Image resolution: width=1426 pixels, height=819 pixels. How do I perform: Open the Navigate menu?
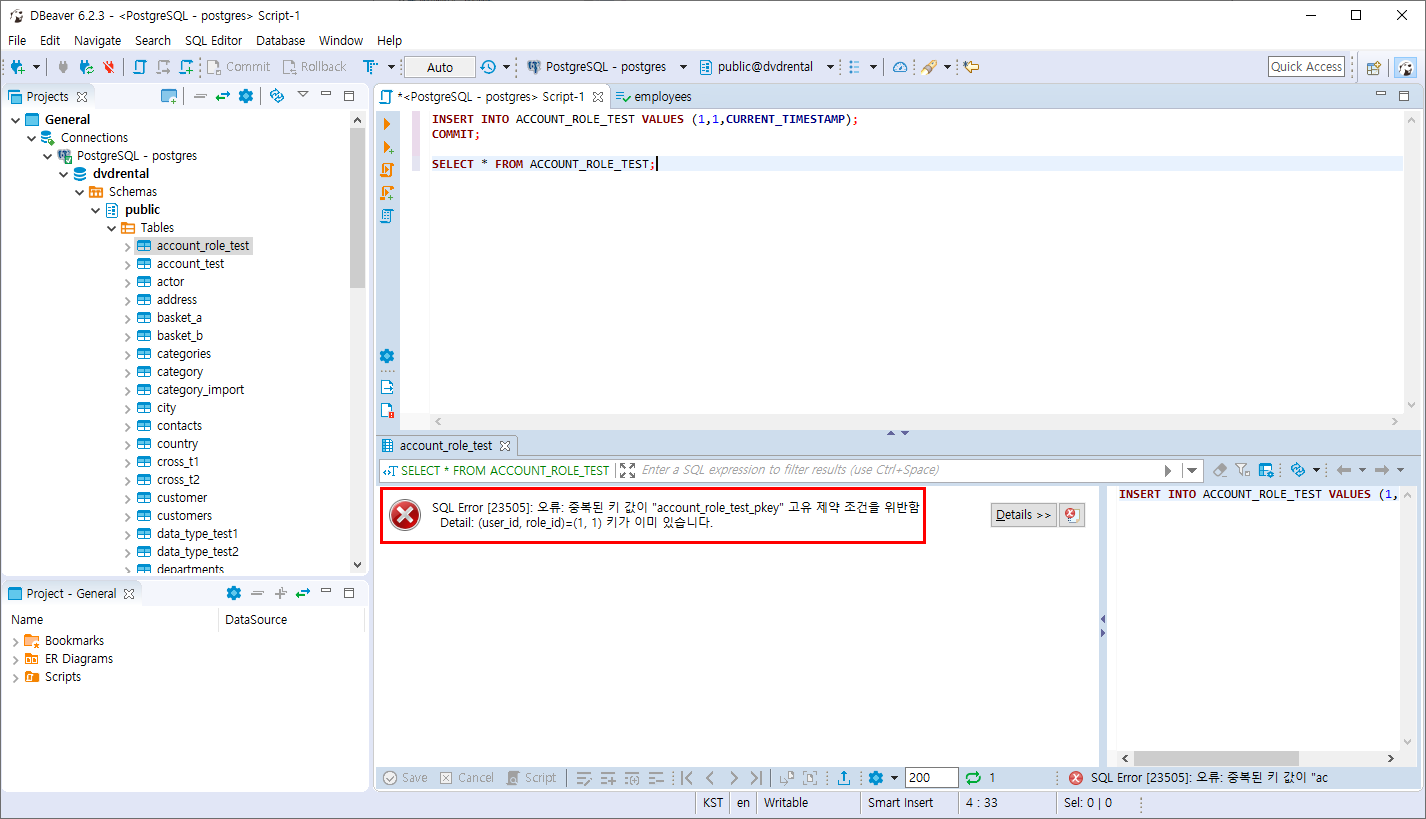tap(97, 41)
